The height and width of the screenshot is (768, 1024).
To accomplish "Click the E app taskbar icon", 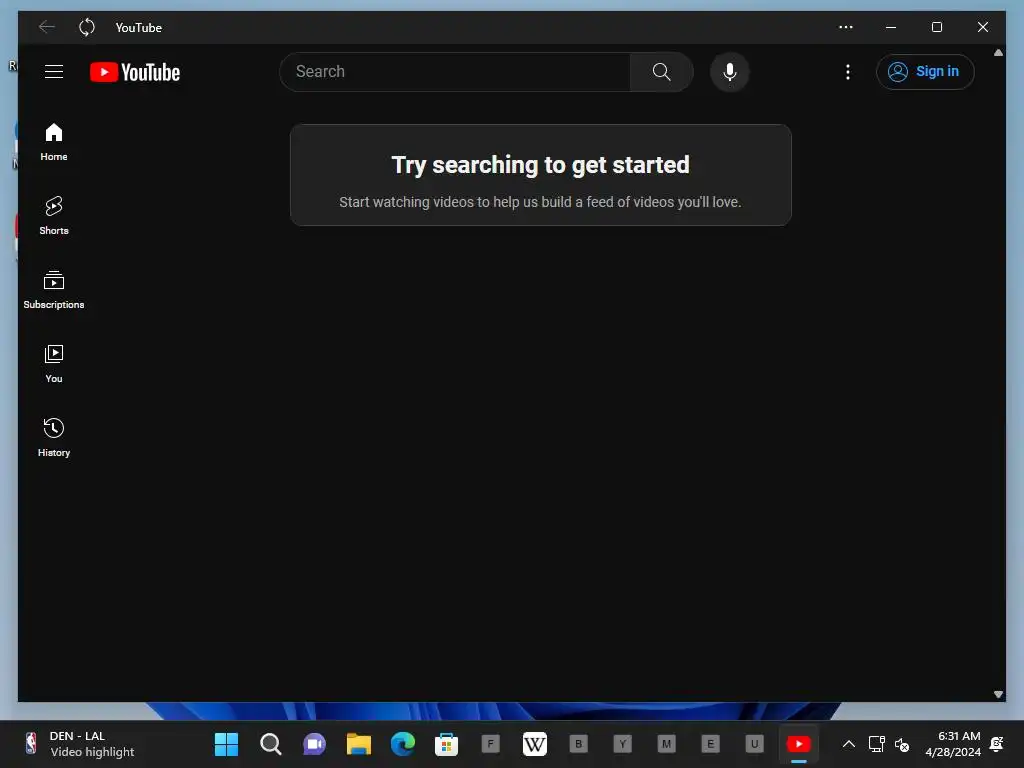I will tap(711, 744).
